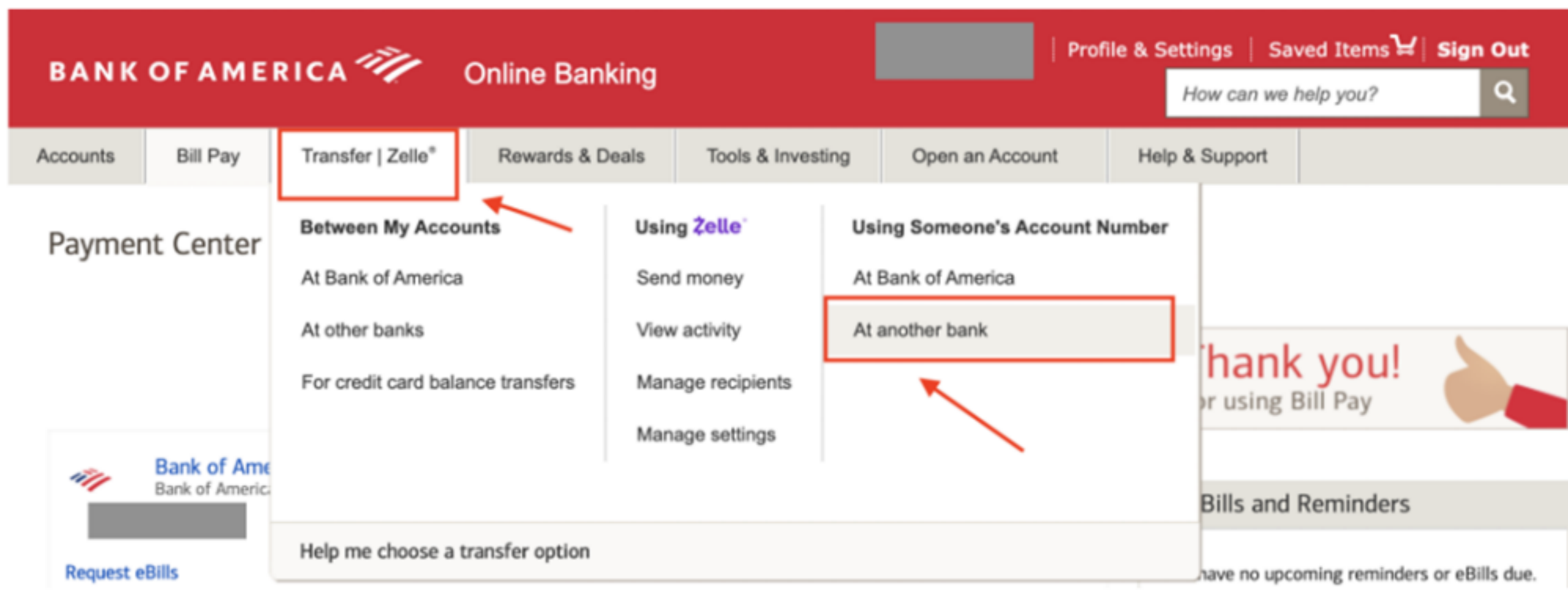Screen dimensions: 1568x594
Task: Open For credit card balance transfers
Action: coord(438,382)
